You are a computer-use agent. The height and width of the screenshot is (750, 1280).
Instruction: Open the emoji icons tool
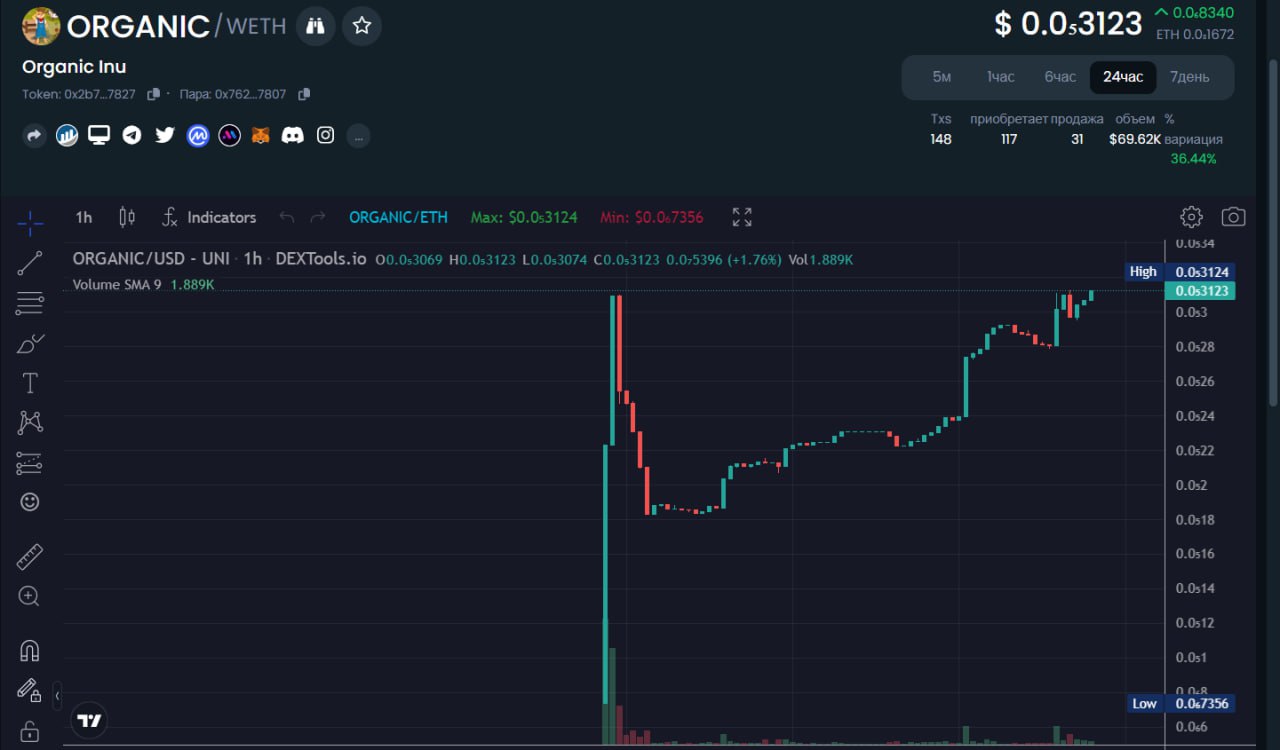pyautogui.click(x=30, y=502)
